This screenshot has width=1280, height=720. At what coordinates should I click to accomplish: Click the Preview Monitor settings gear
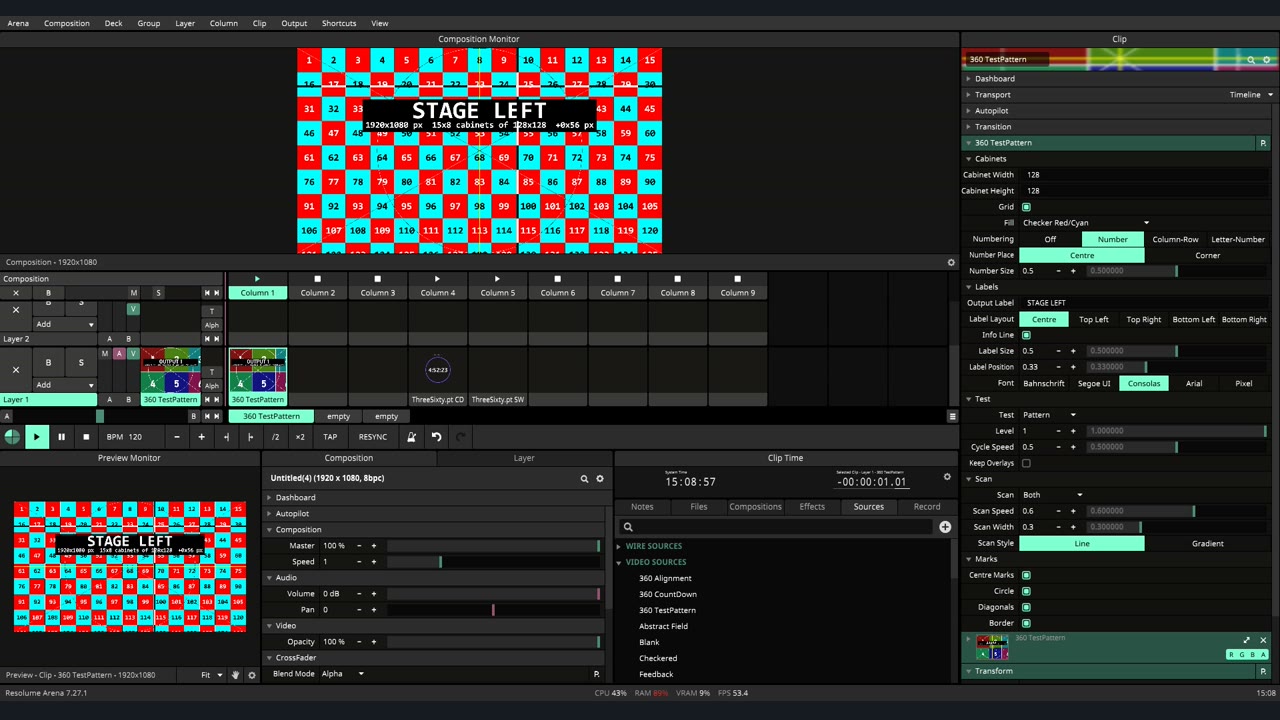(x=252, y=675)
